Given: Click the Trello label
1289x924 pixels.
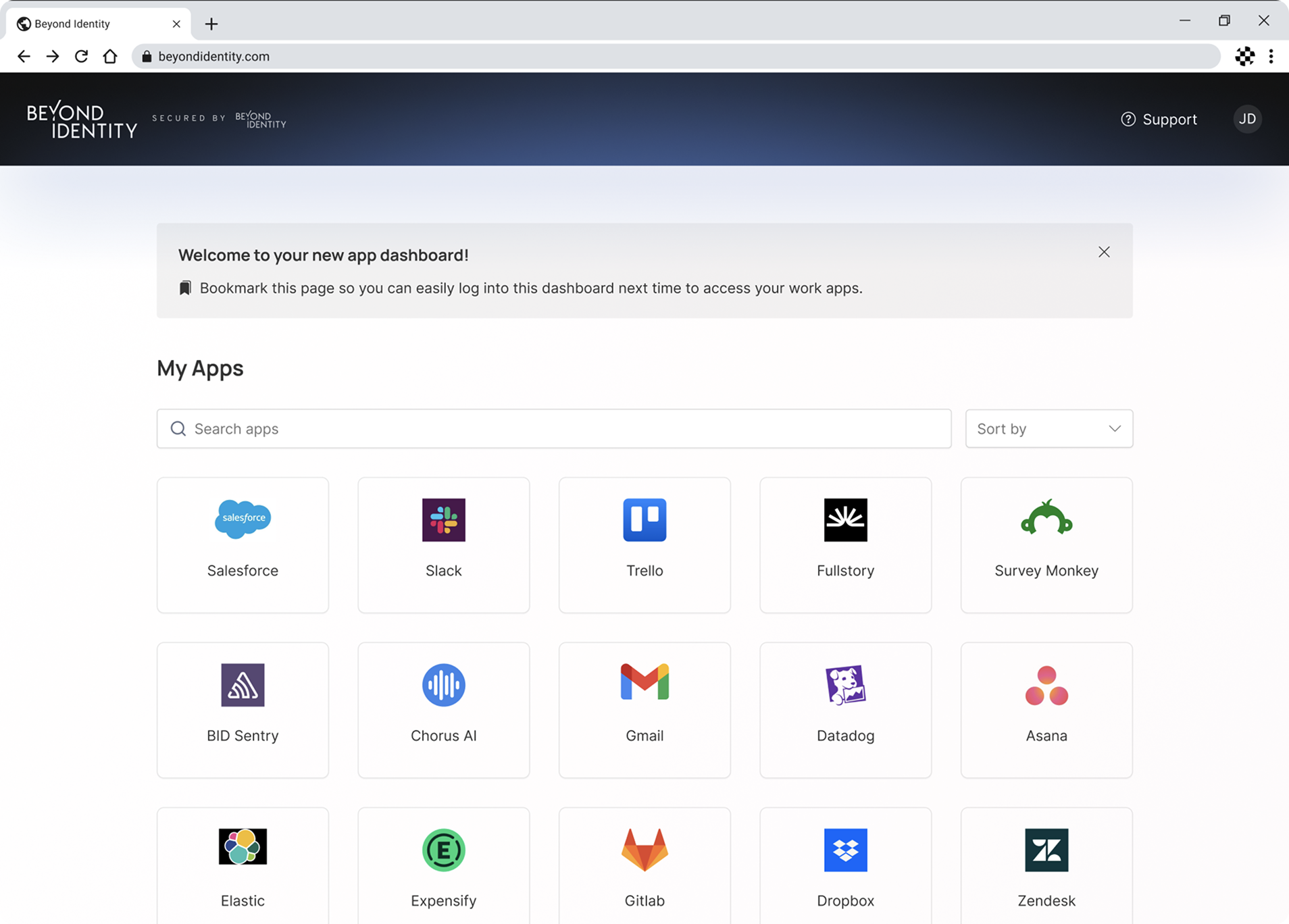Looking at the screenshot, I should (644, 571).
